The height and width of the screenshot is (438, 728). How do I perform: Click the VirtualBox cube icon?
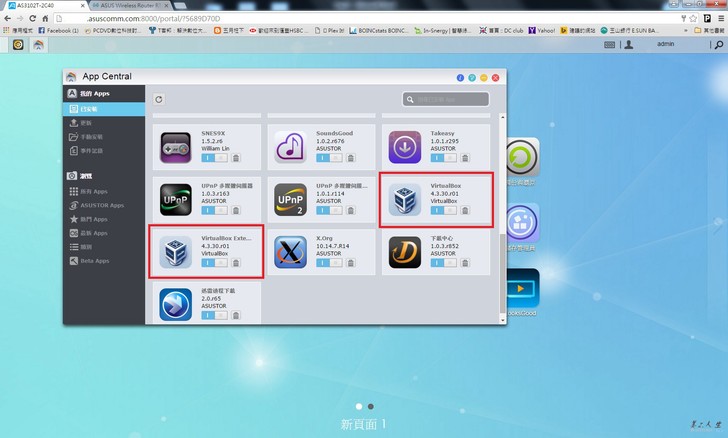404,199
